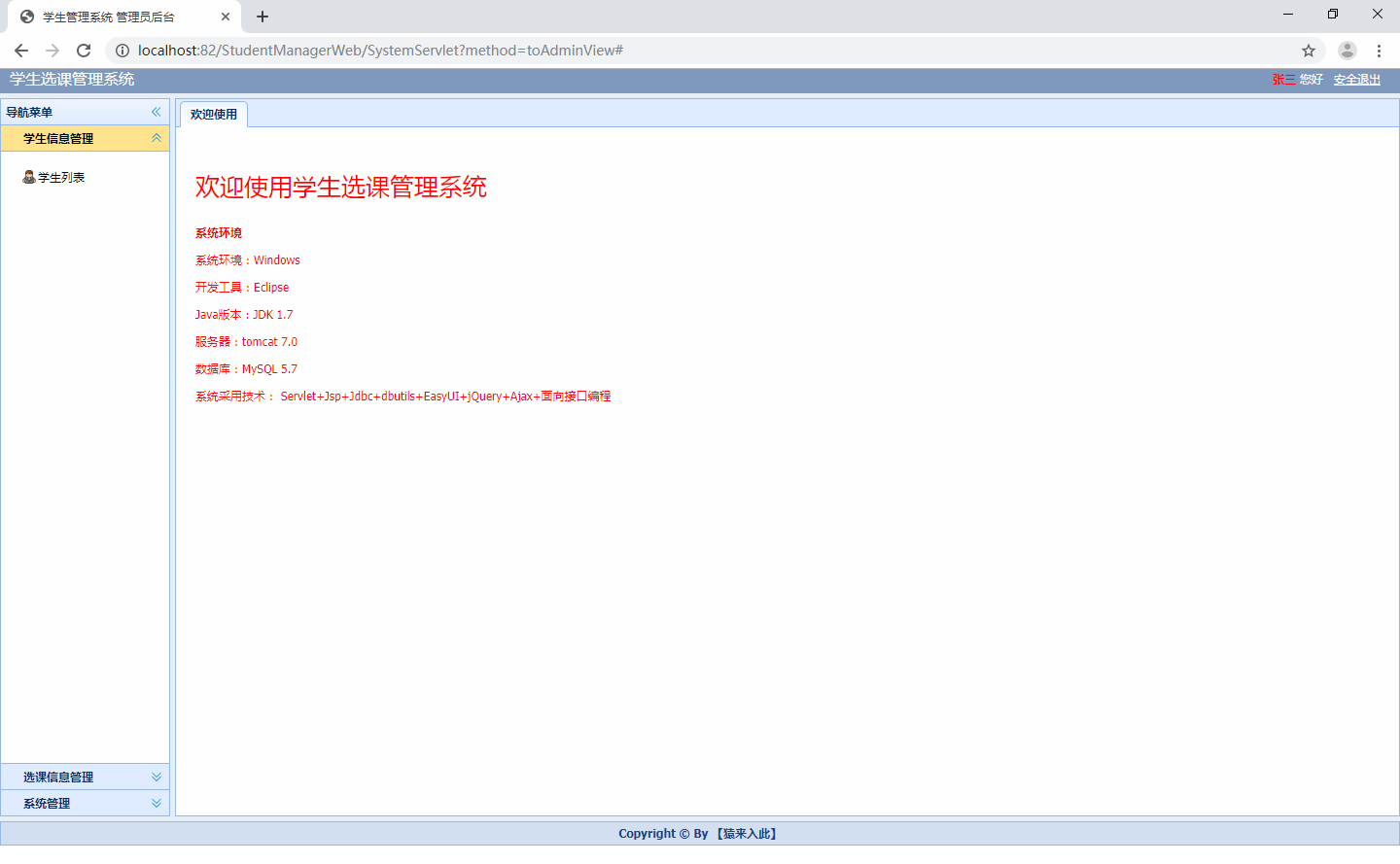The image size is (1400, 864).
Task: Open the browser profile avatar
Action: [1347, 51]
